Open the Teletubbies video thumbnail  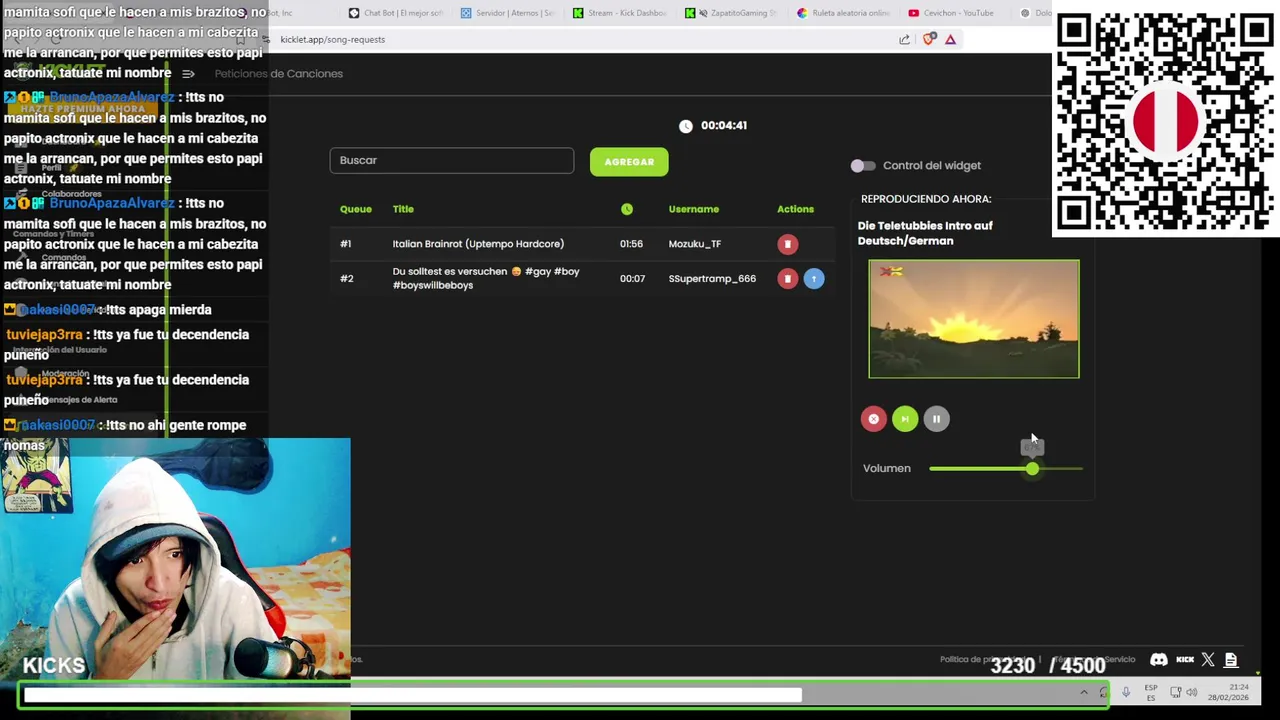coord(974,319)
